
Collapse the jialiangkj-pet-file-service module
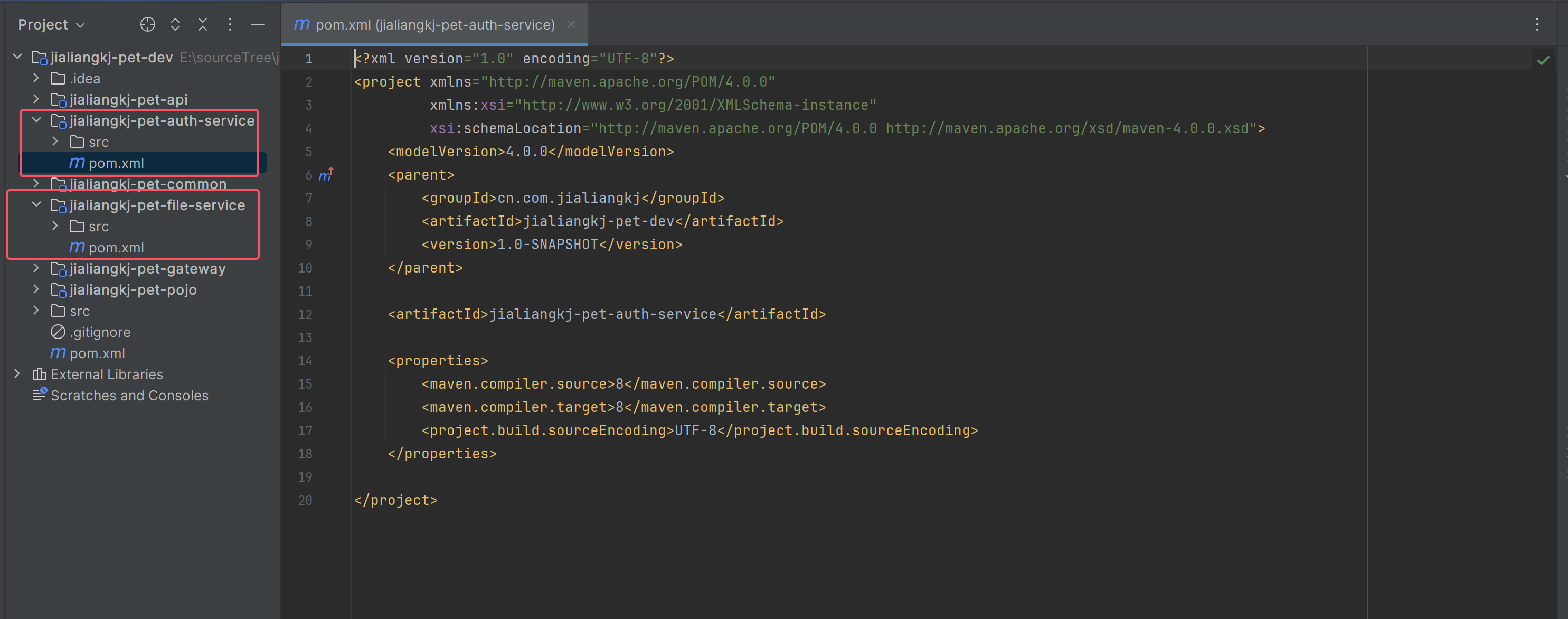36,205
